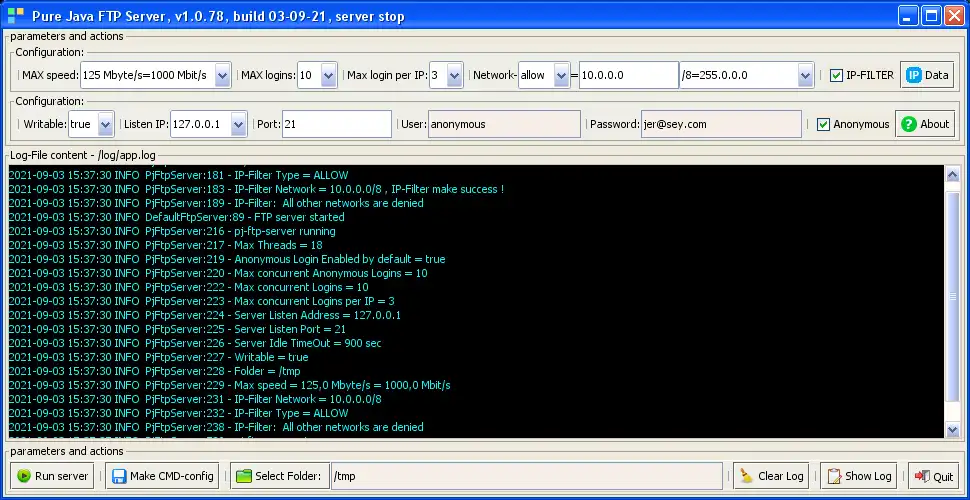
Task: Click the Show Log button label
Action: pyautogui.click(x=868, y=476)
